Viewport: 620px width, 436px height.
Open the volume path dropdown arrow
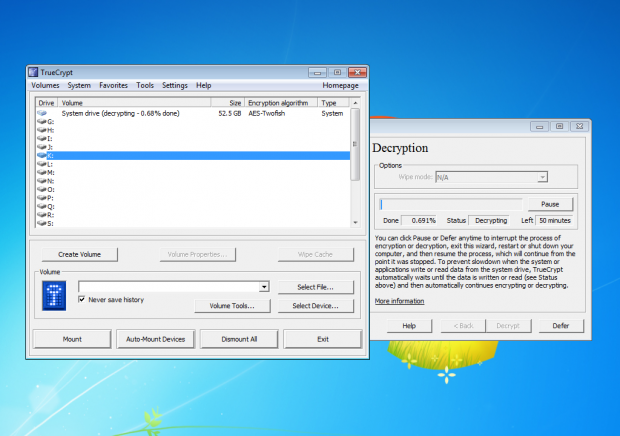tap(264, 287)
